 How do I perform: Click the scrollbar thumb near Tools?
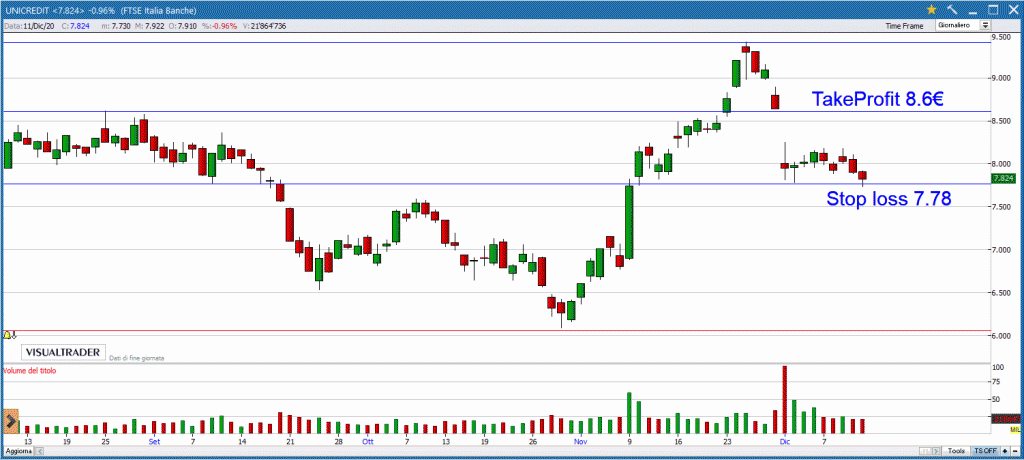[x=925, y=452]
